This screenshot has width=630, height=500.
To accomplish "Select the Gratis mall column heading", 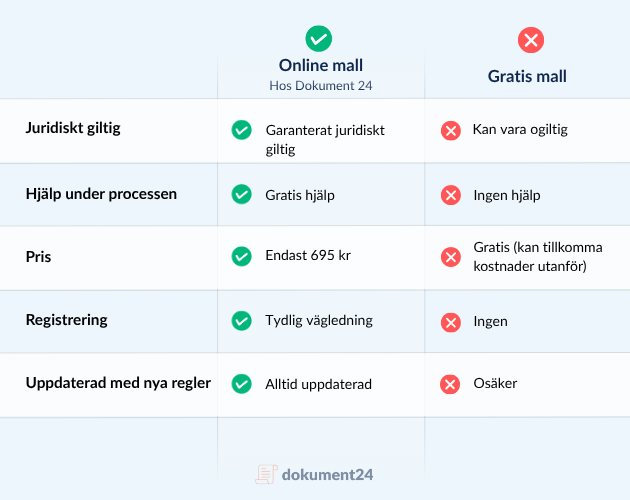I will point(527,76).
